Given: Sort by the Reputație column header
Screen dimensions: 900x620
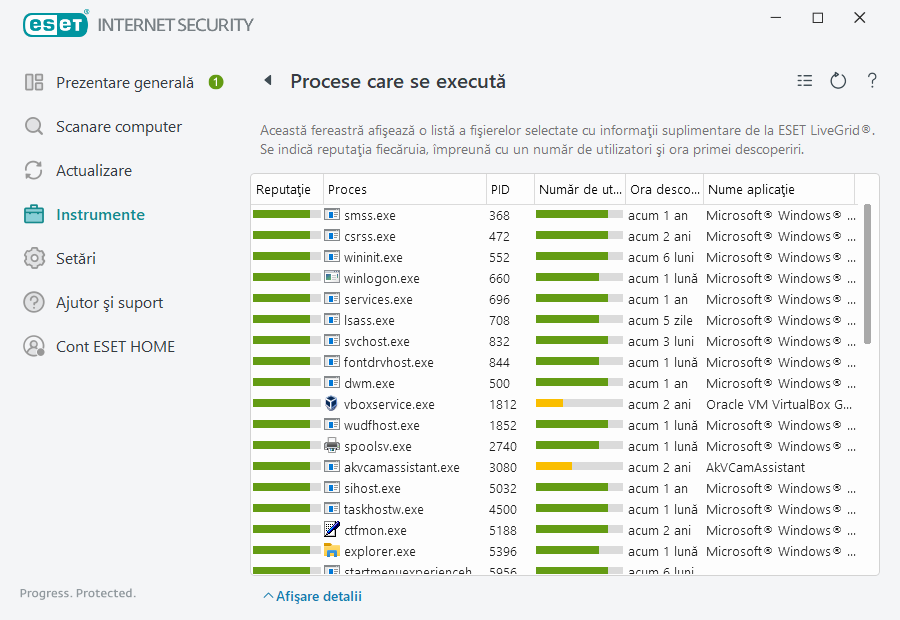Looking at the screenshot, I should [x=284, y=190].
